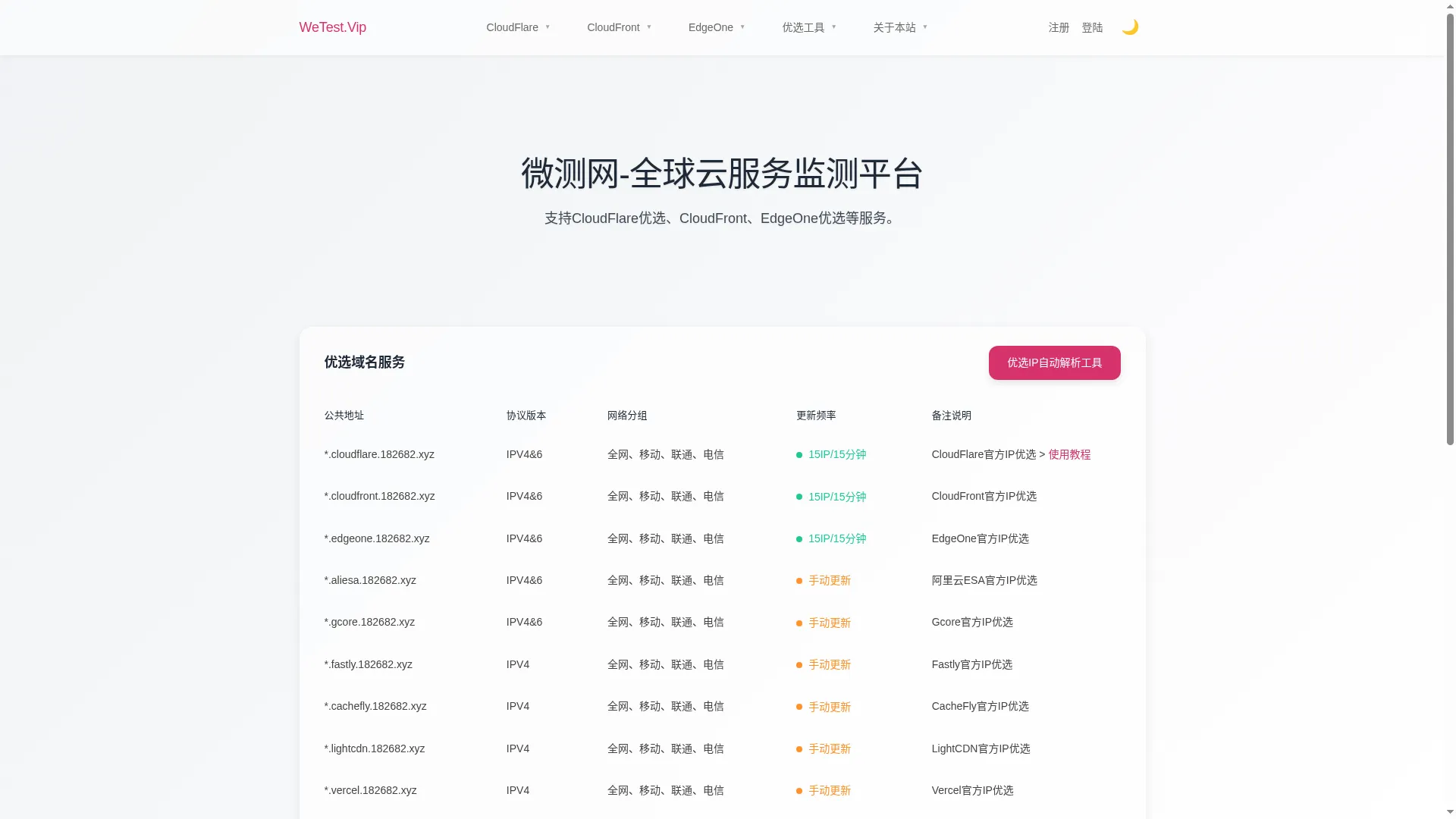Click the CloudFront官方IP优选 note
The width and height of the screenshot is (1456, 819).
pyautogui.click(x=984, y=496)
